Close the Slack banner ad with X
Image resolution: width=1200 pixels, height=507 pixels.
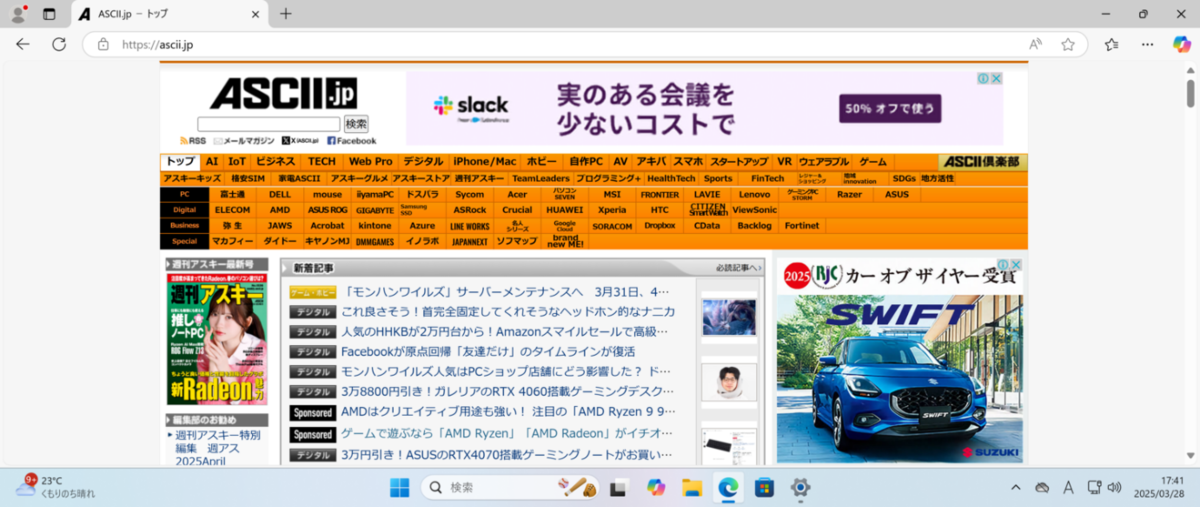click(997, 78)
